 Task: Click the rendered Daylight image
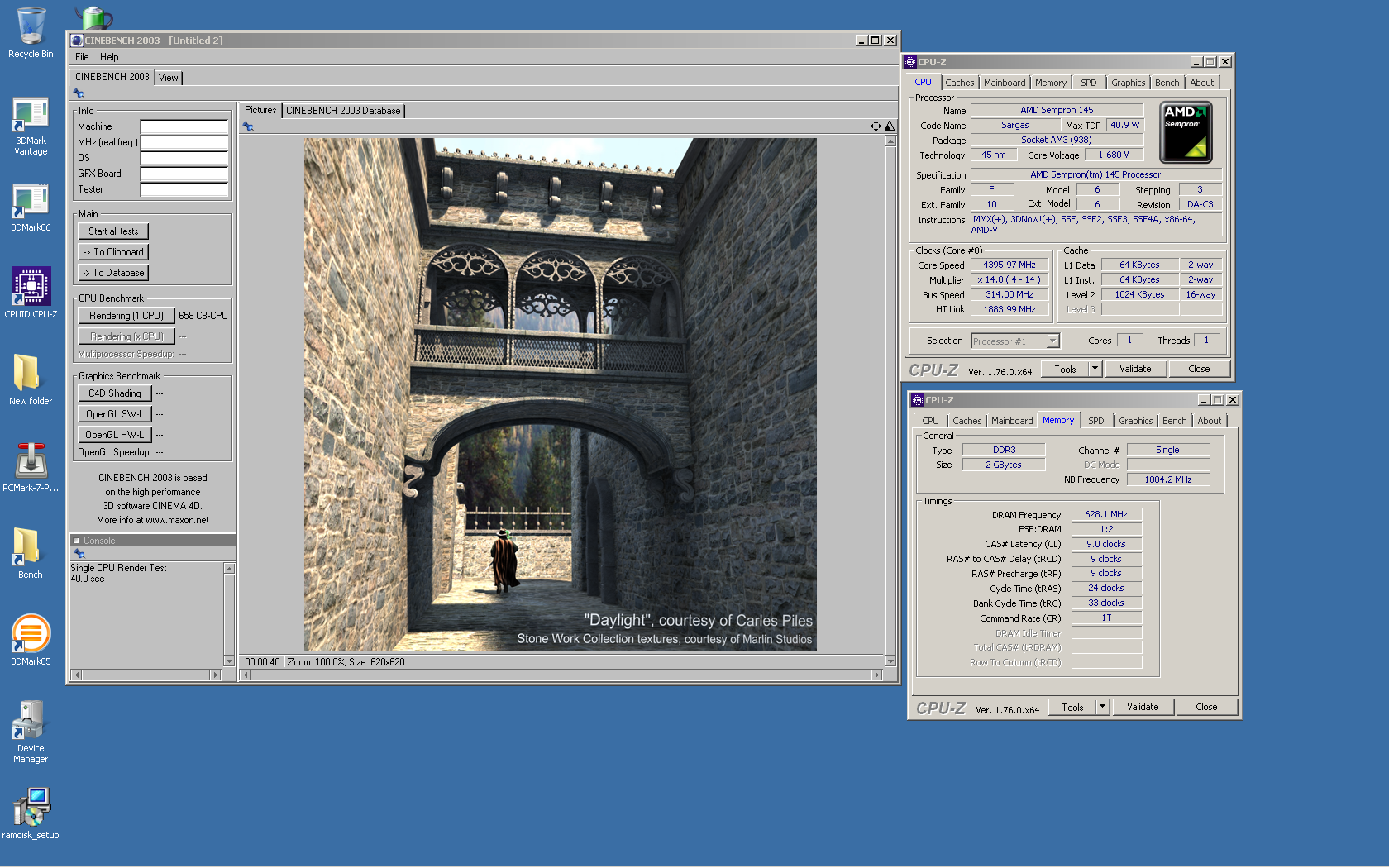(560, 394)
